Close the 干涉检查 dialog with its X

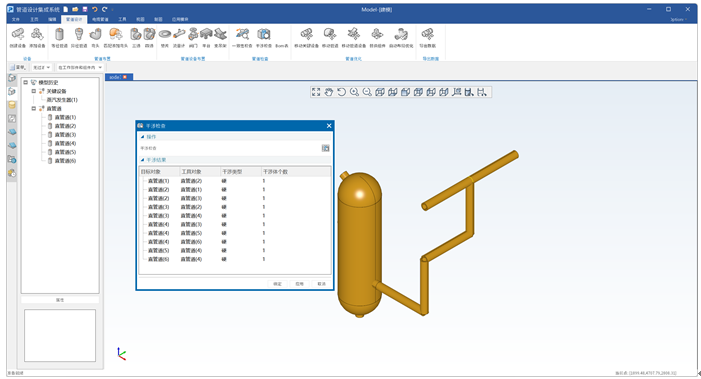(x=329, y=126)
